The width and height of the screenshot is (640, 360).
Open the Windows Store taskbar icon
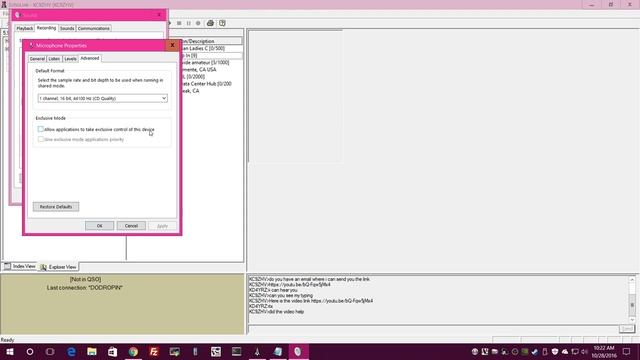[x=112, y=351]
